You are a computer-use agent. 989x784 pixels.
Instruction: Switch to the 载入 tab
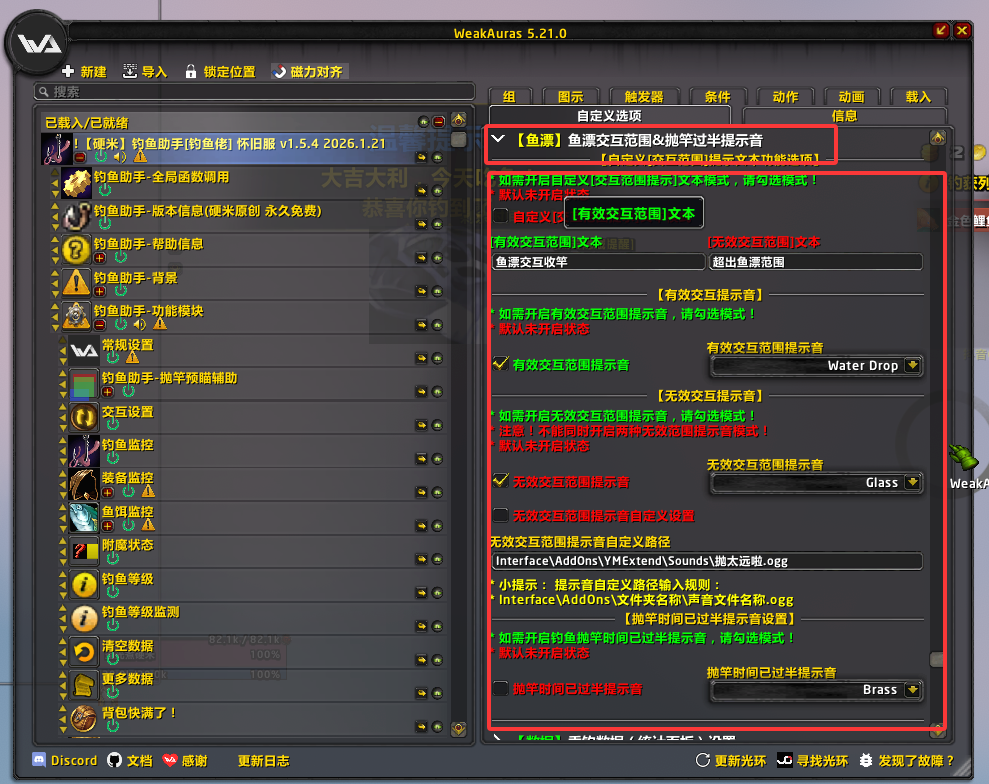click(918, 97)
